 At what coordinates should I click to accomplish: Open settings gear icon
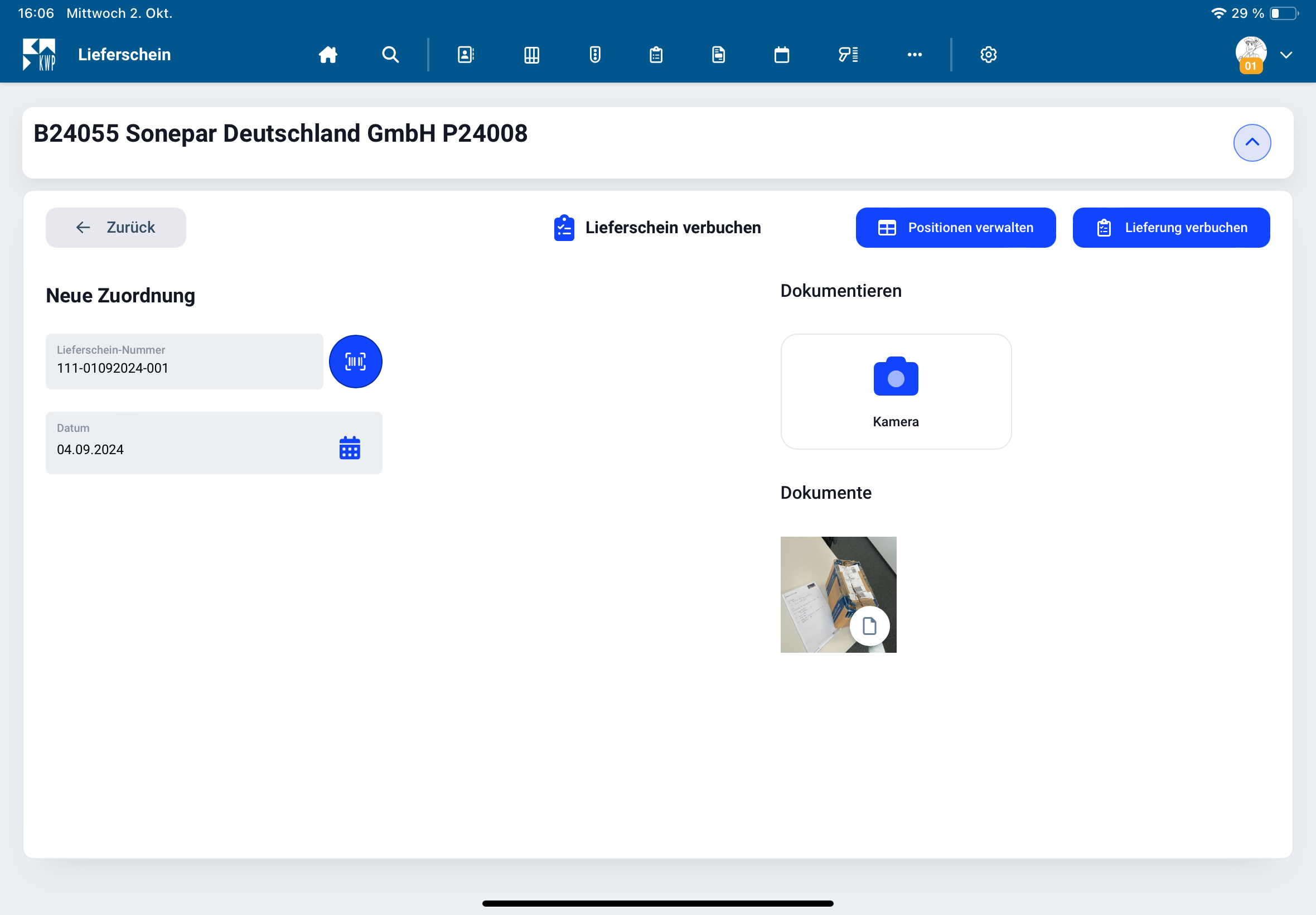point(988,55)
